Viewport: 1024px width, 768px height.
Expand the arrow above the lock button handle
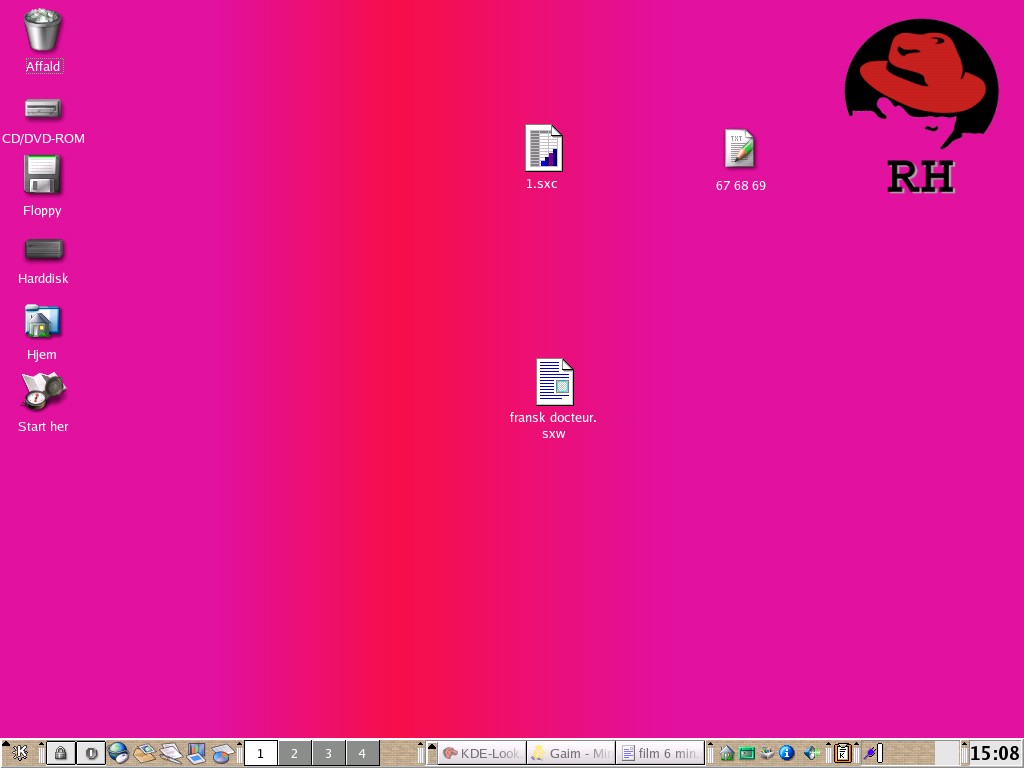41,744
